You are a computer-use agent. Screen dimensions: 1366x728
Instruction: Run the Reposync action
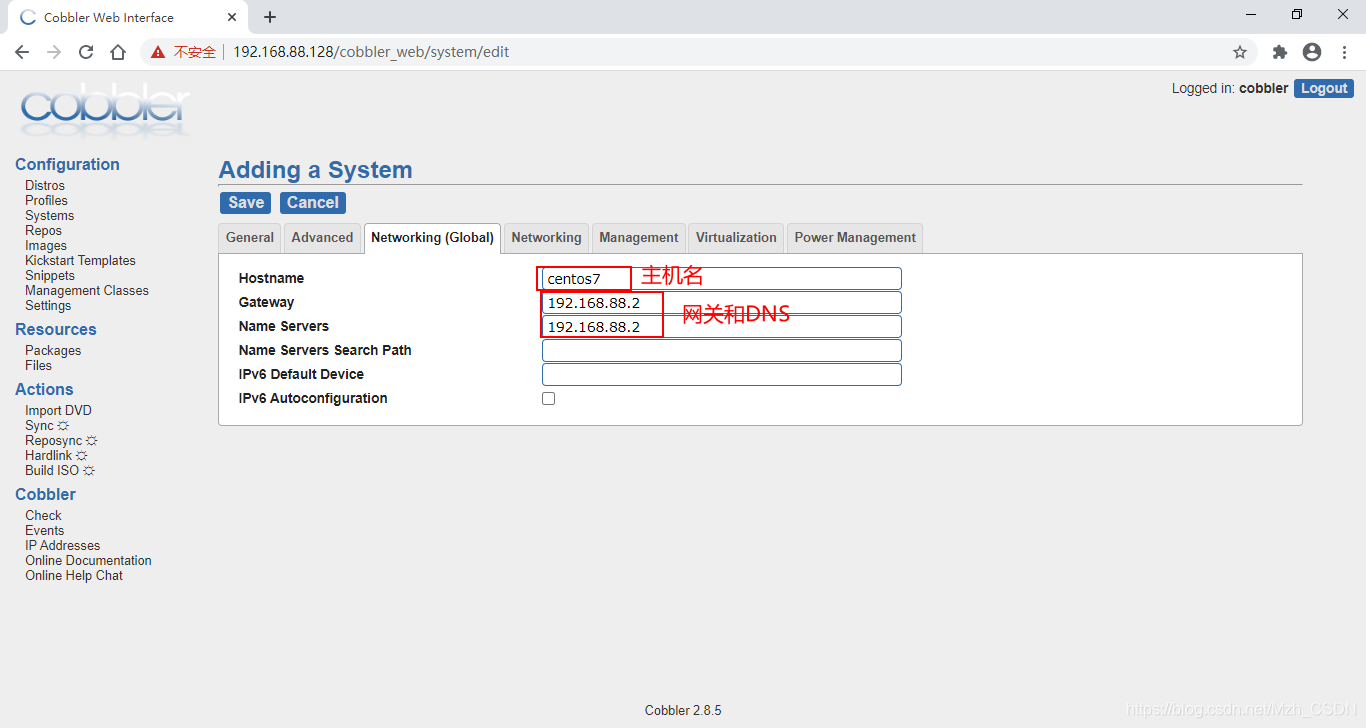coord(61,440)
